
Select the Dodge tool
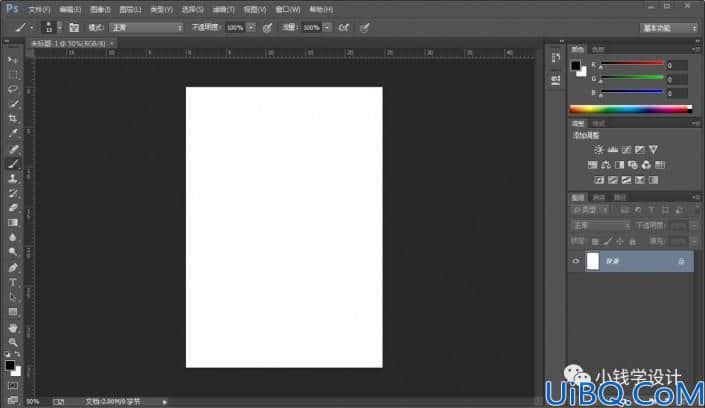[13, 252]
